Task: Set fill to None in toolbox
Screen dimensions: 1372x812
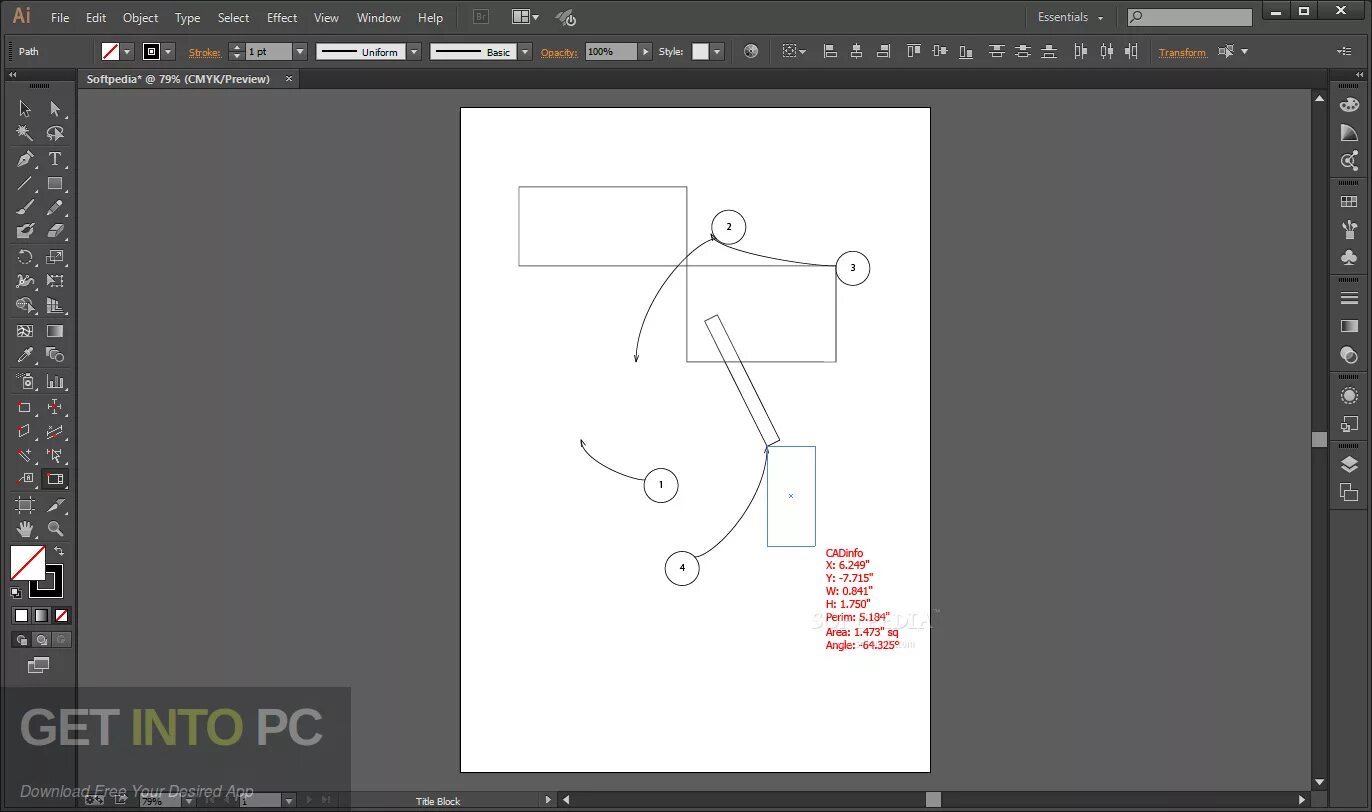Action: pos(61,615)
